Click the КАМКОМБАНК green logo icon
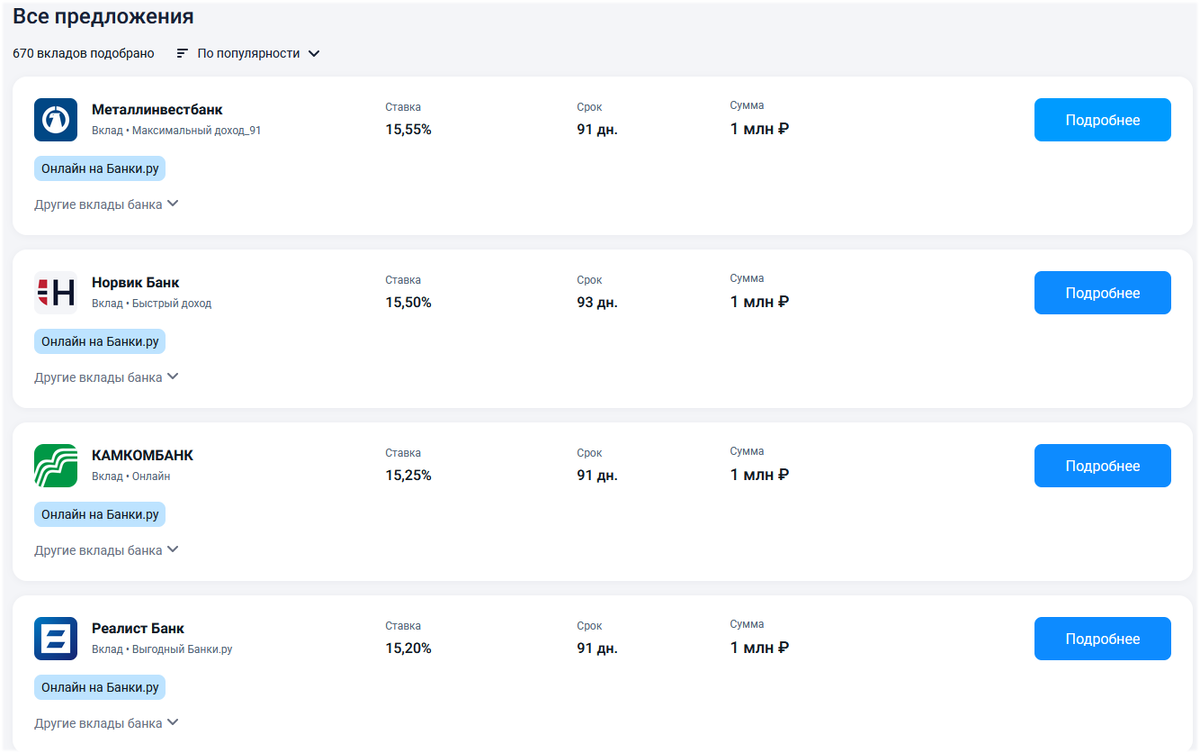1200x753 pixels. coord(56,466)
